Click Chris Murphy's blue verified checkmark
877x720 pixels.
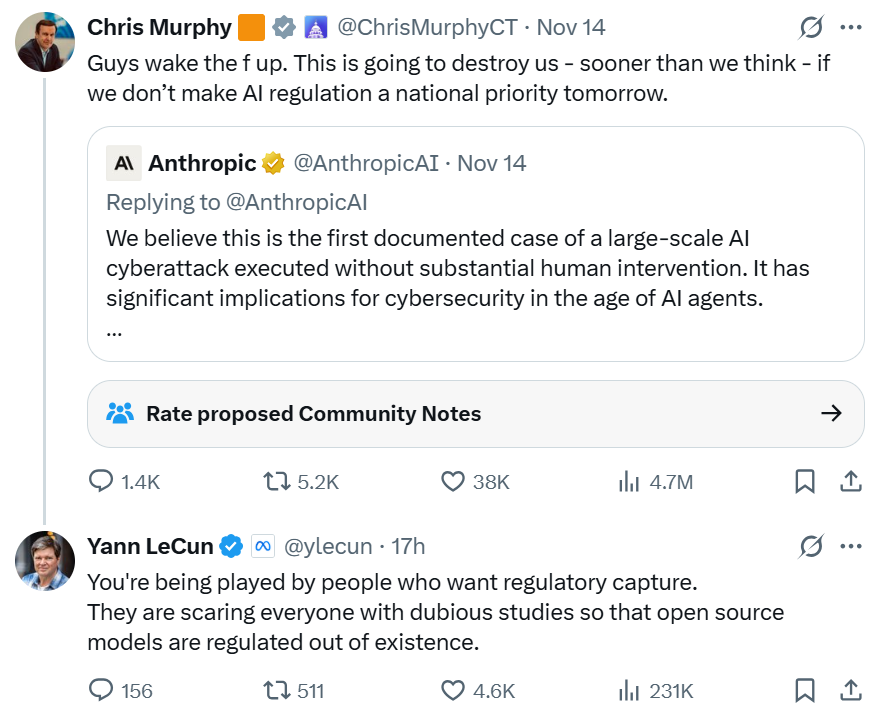(283, 27)
